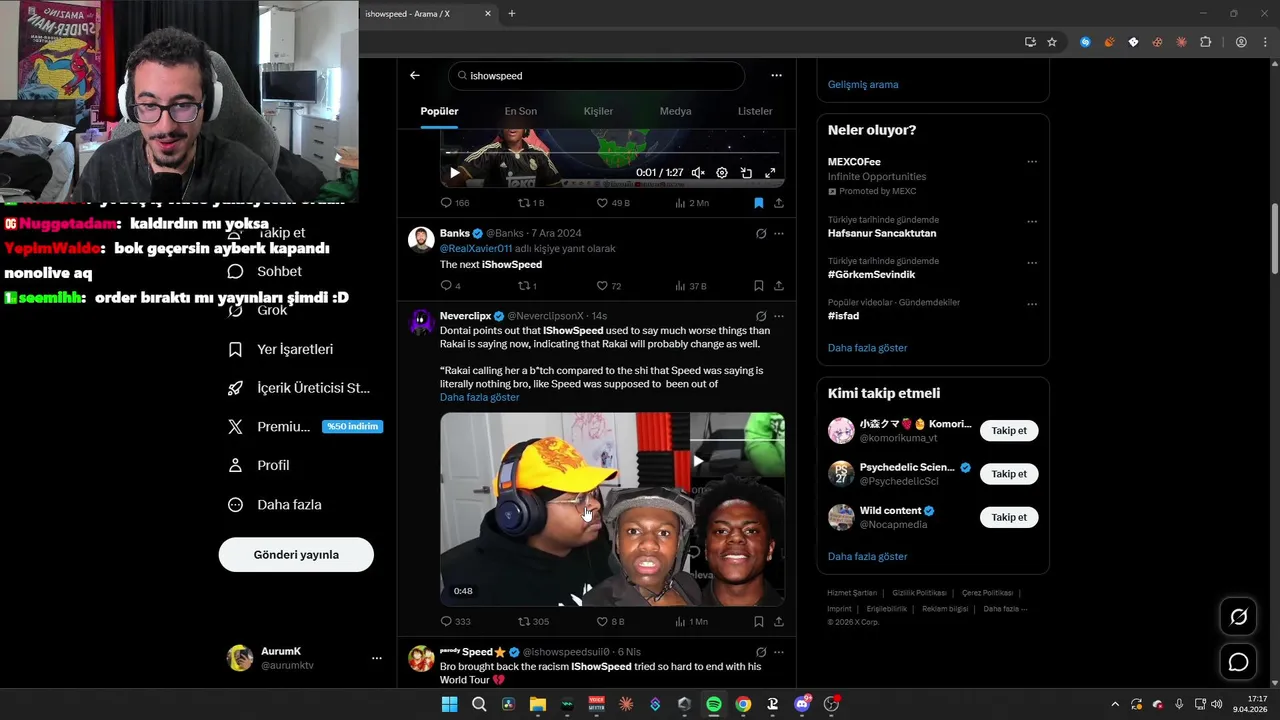Open the Medya tab
This screenshot has height=720, width=1280.
coord(675,111)
